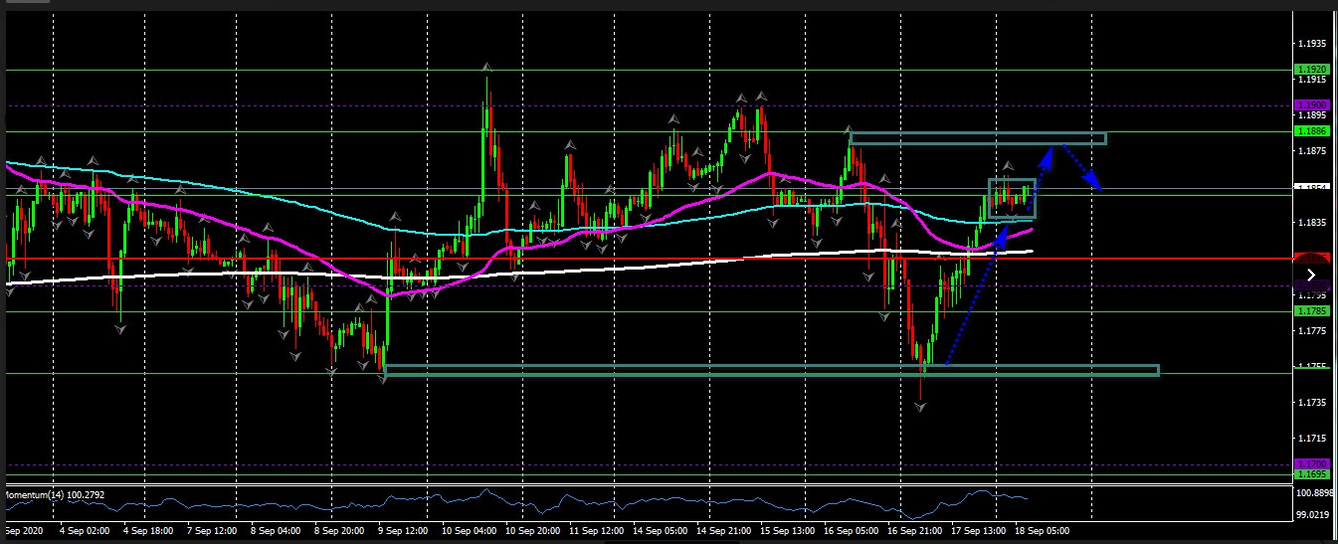Click the right chevron arrow button
The width and height of the screenshot is (1338, 544).
[1312, 275]
